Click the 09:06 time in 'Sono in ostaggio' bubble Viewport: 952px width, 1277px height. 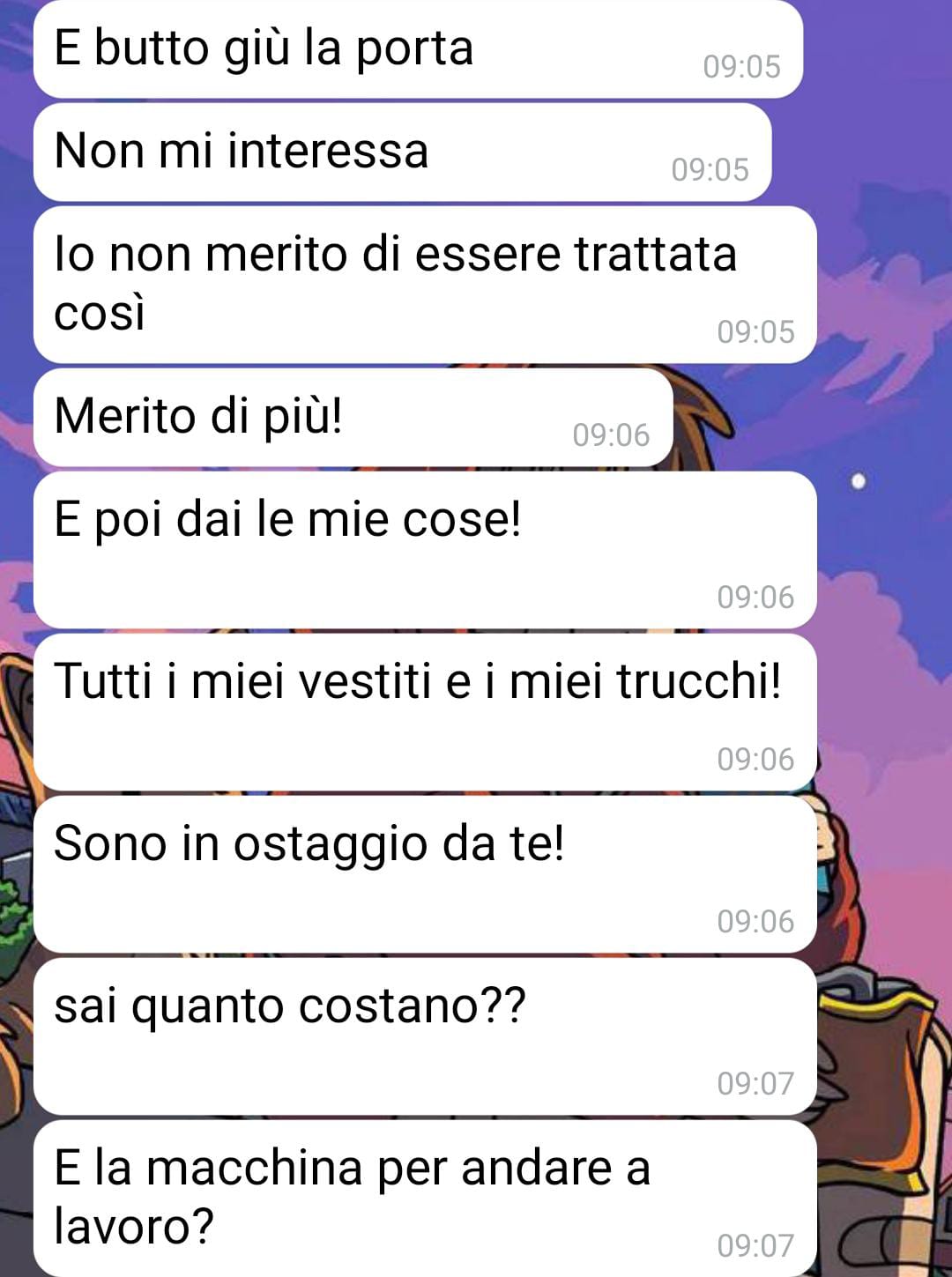pyautogui.click(x=755, y=922)
